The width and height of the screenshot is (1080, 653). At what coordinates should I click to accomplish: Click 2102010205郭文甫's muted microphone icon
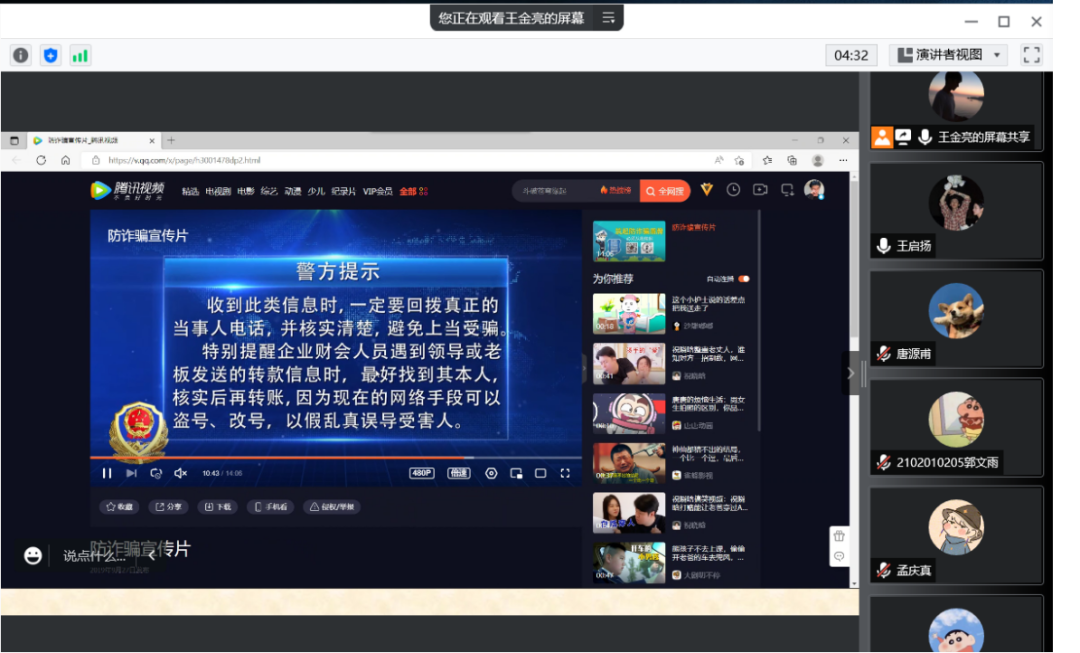pyautogui.click(x=884, y=462)
